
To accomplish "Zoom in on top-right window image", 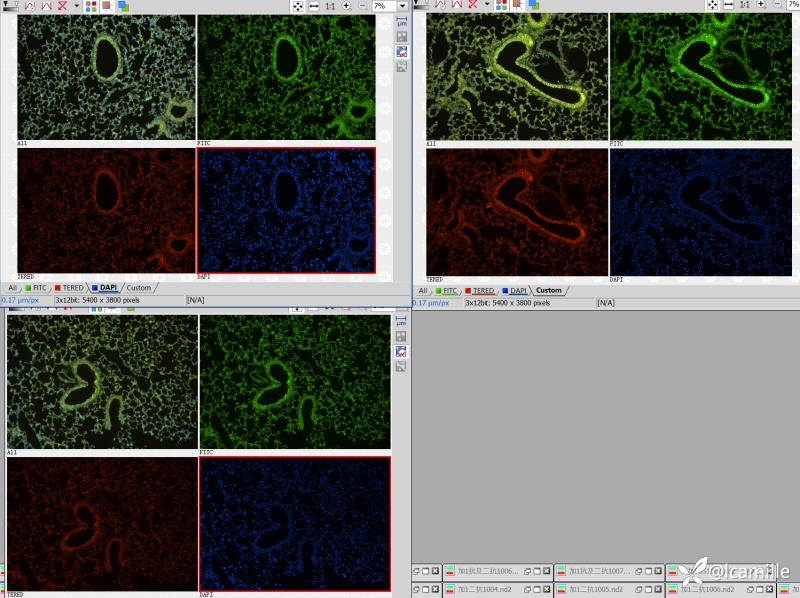I will pos(761,5).
